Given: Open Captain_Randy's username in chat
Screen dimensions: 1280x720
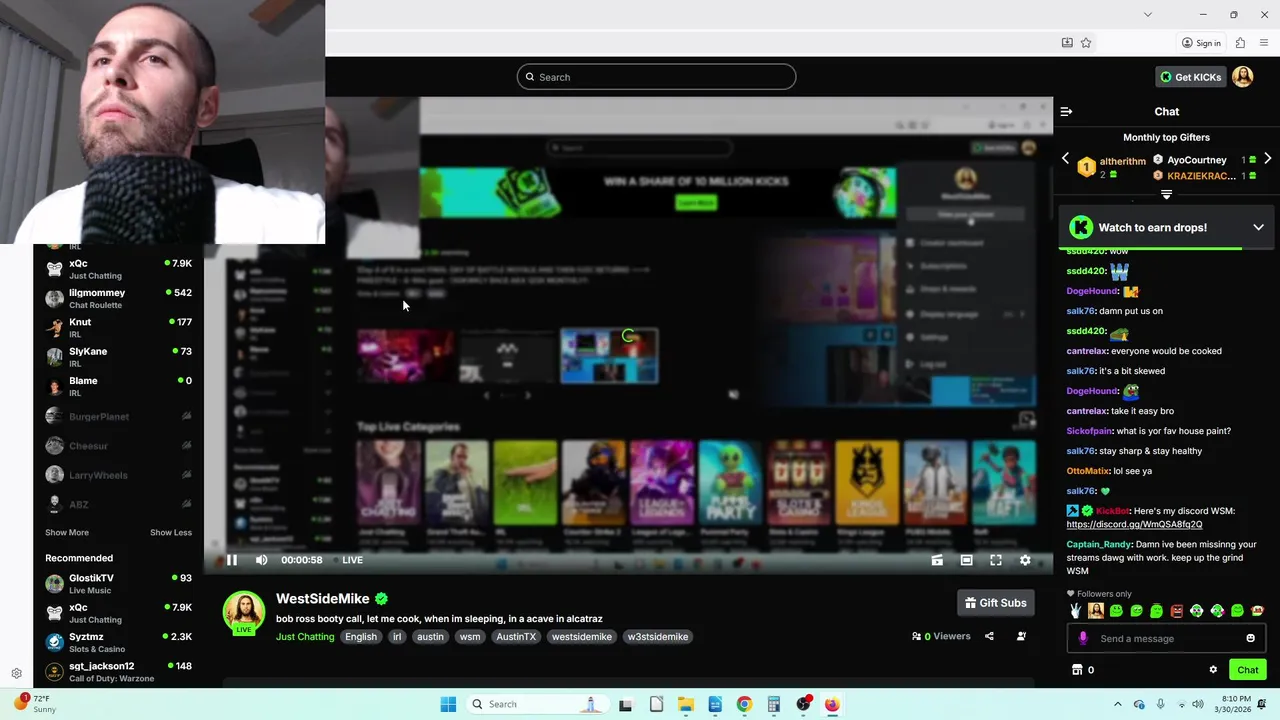Looking at the screenshot, I should click(x=1099, y=545).
